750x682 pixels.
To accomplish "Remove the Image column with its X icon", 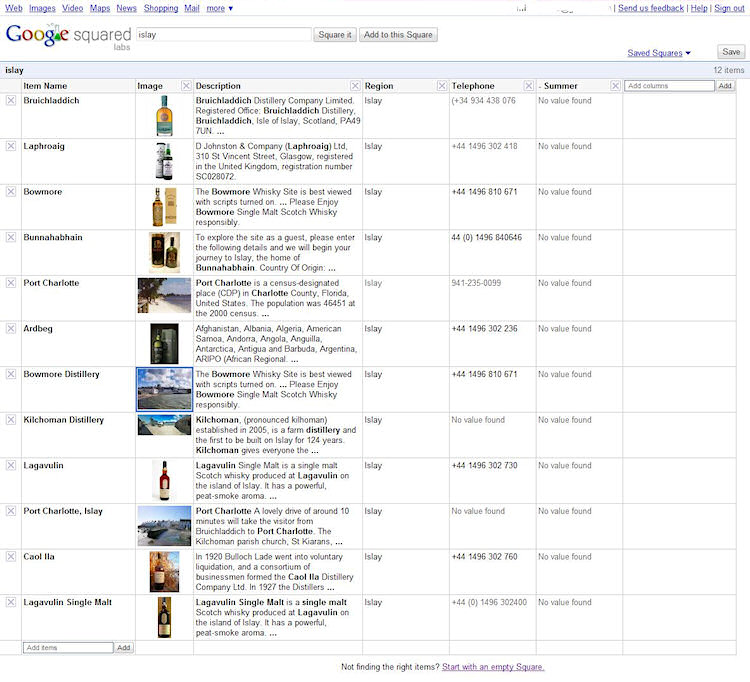I will [x=186, y=86].
